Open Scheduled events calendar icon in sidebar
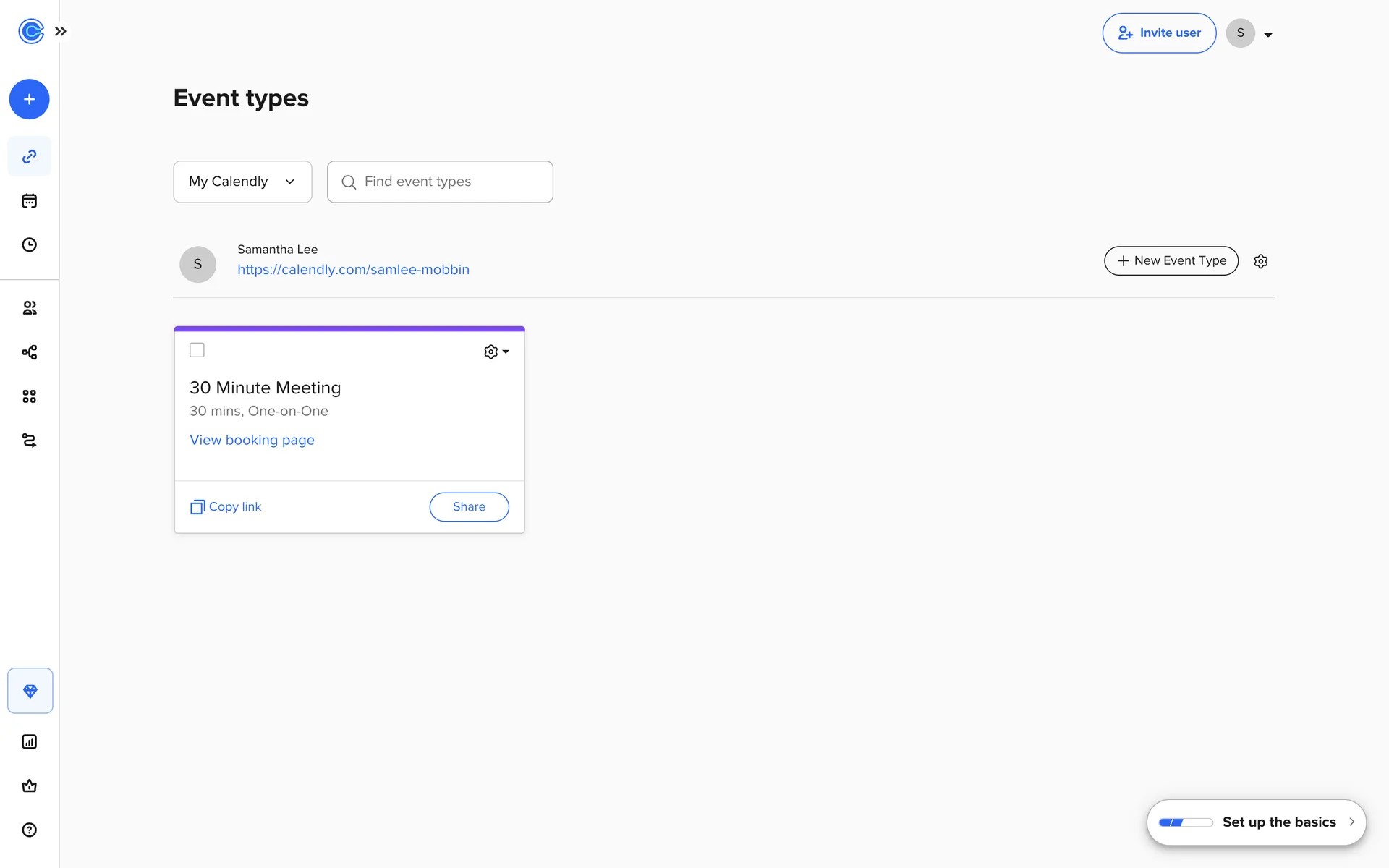The width and height of the screenshot is (1389, 868). point(29,201)
